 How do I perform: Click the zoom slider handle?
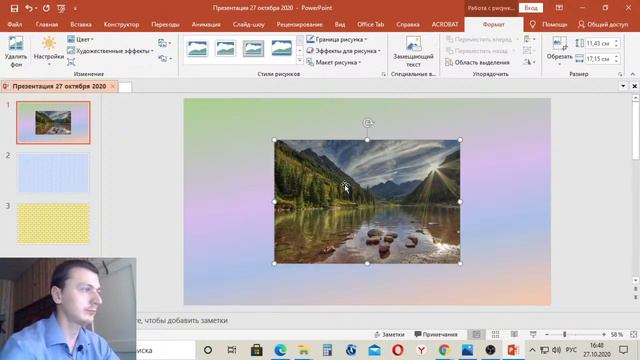[x=564, y=334]
